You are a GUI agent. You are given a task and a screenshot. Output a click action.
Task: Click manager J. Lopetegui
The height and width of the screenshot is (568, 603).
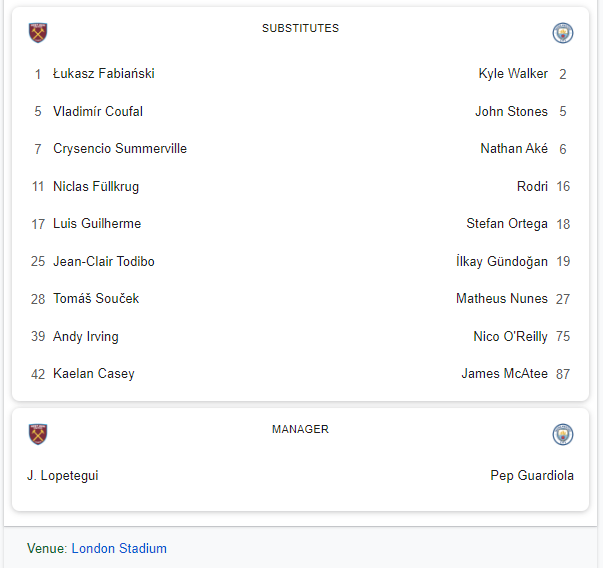tap(63, 476)
